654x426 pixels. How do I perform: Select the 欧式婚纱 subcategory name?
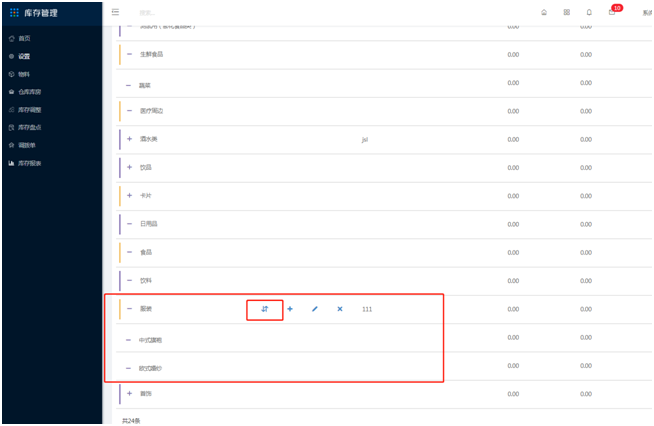[x=150, y=368]
